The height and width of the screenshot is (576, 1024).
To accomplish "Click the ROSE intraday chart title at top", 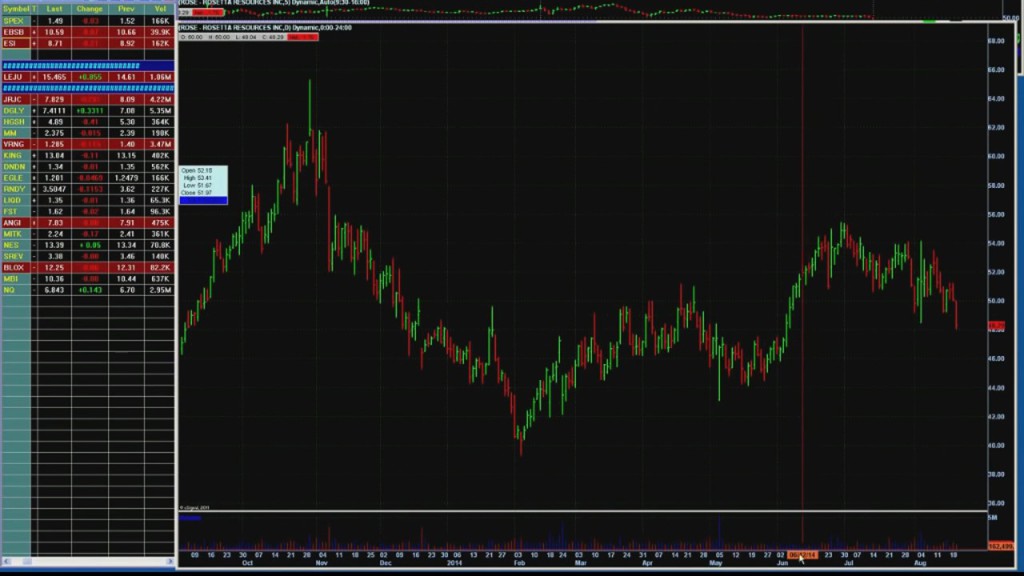I will pos(274,3).
